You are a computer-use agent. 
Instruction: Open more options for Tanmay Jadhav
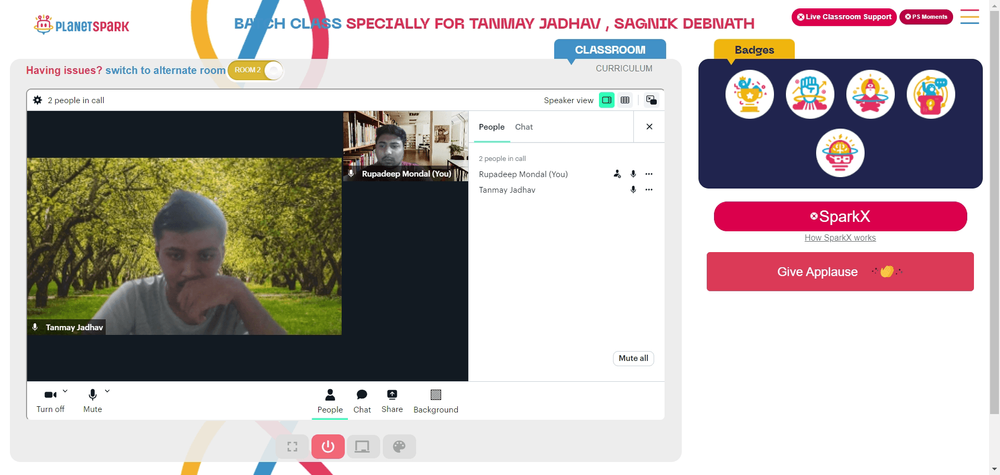649,189
